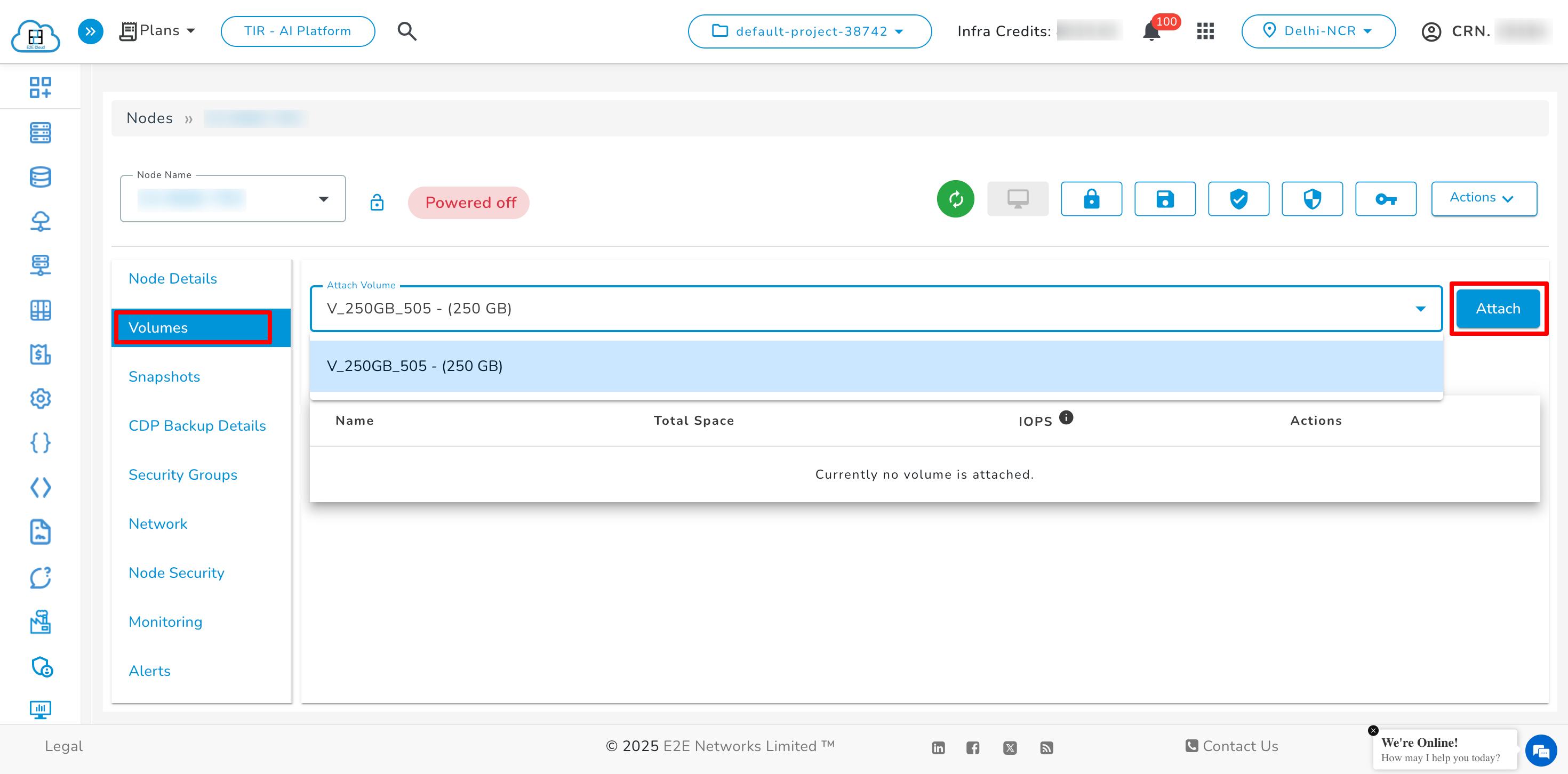Click the TIR - AI Platform button
The image size is (1568, 774).
(298, 31)
